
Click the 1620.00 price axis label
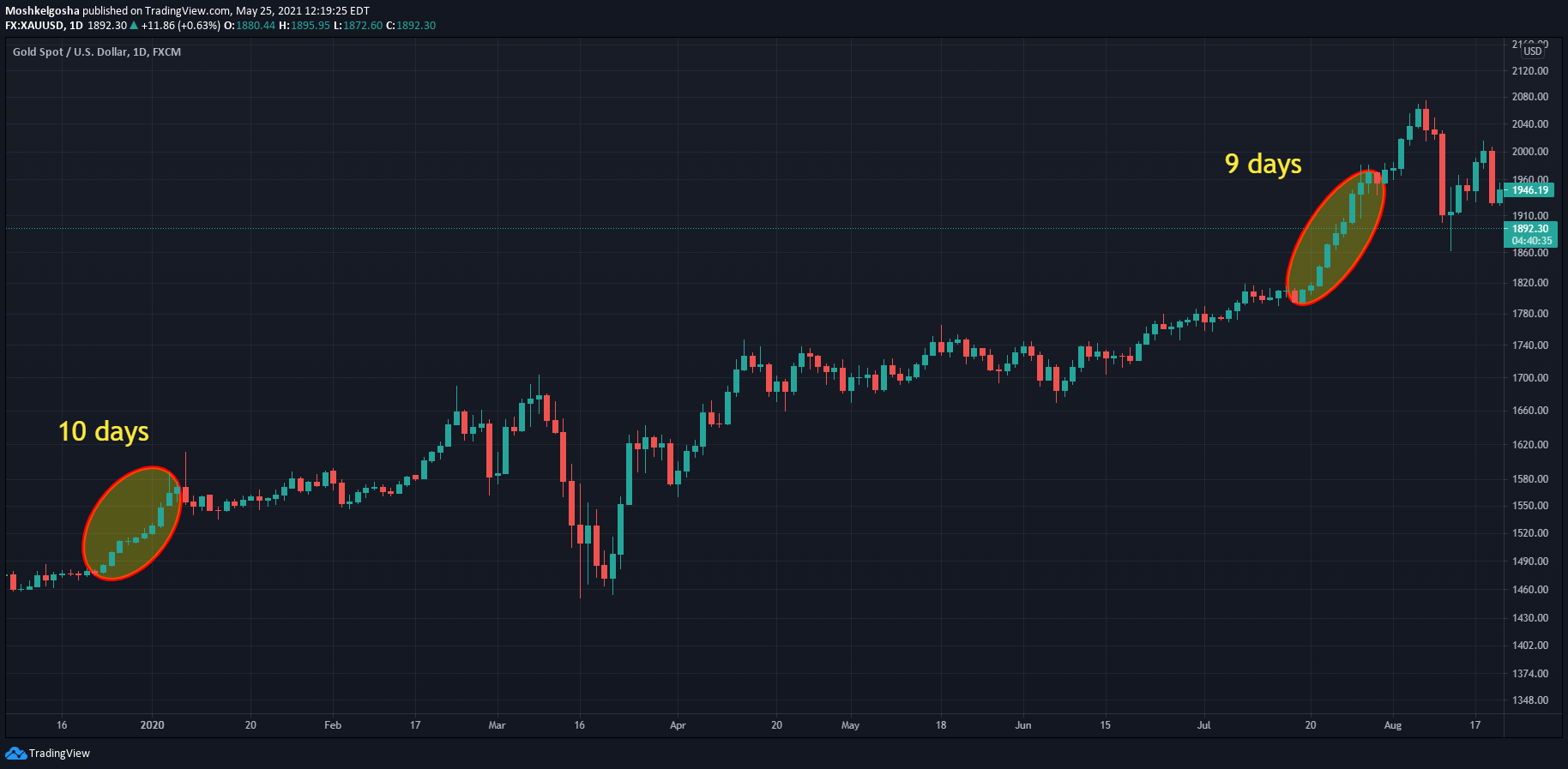pos(1530,445)
